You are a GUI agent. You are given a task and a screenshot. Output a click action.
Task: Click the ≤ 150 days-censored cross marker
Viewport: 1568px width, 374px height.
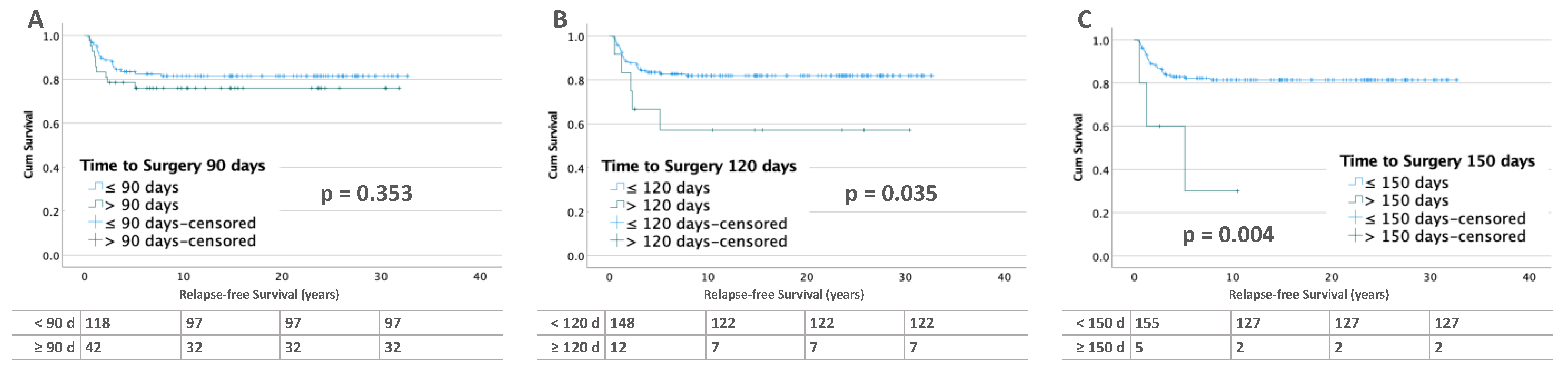click(1356, 218)
